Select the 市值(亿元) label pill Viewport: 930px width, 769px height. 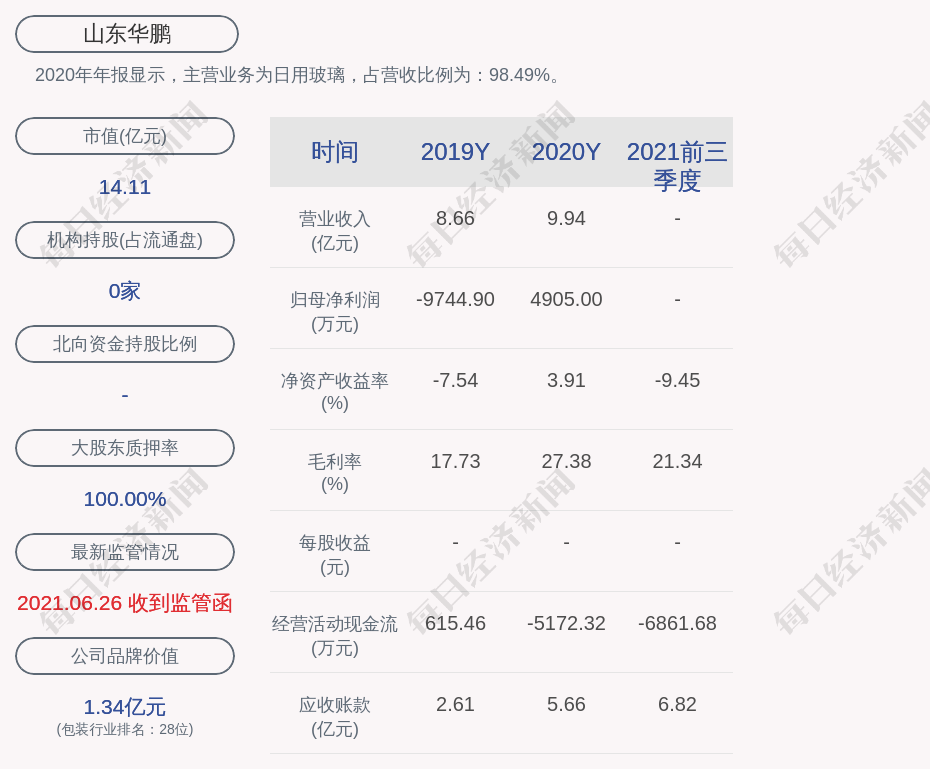coord(125,136)
